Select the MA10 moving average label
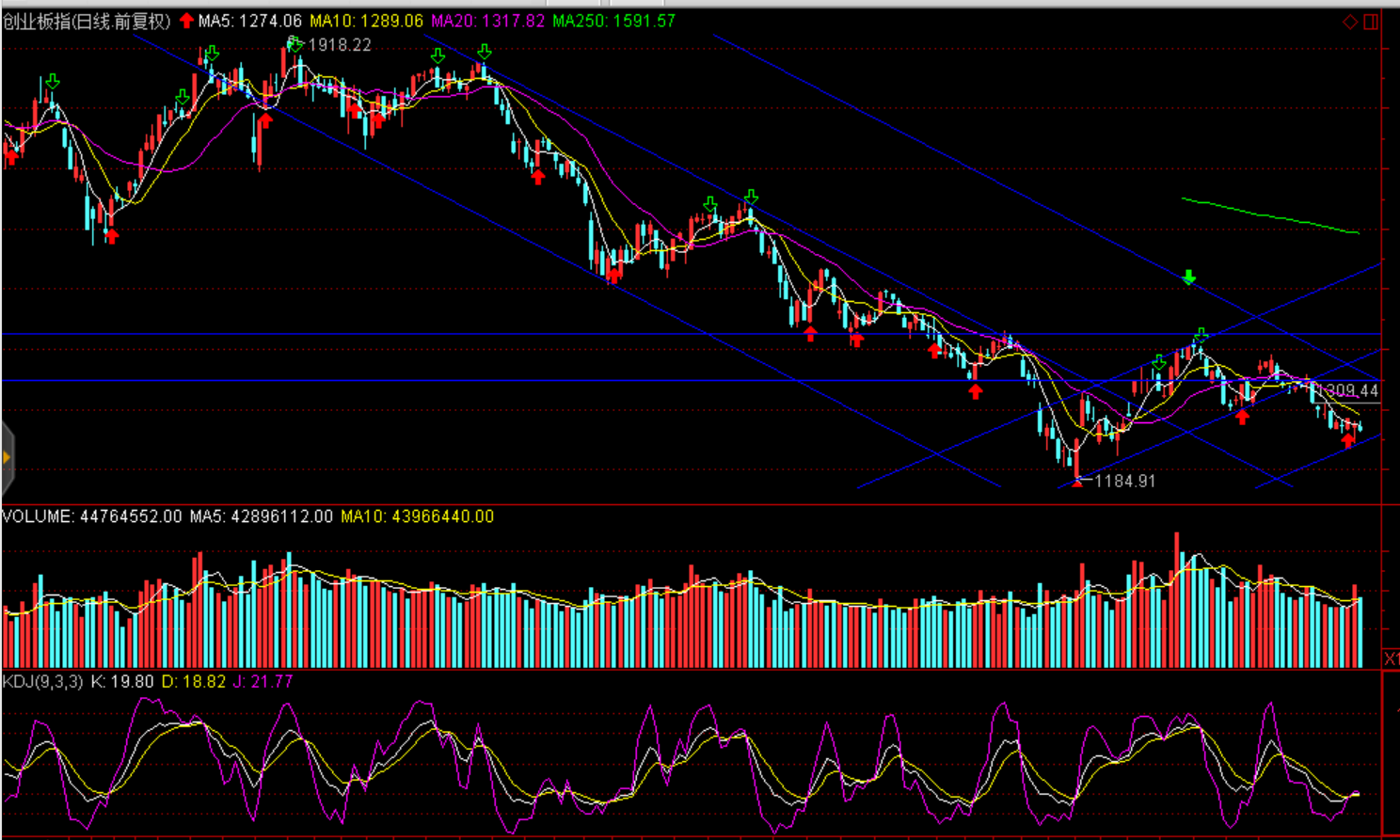The width and height of the screenshot is (1400, 840). [366, 21]
